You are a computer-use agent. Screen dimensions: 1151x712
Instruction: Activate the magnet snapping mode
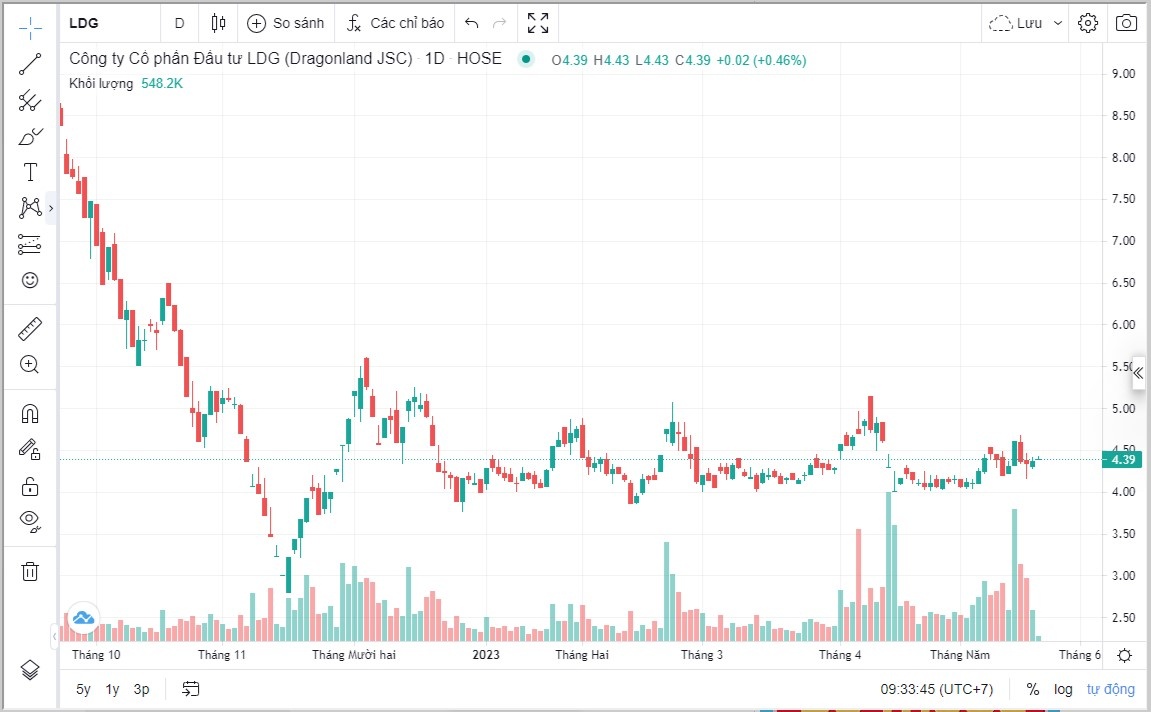pyautogui.click(x=30, y=413)
